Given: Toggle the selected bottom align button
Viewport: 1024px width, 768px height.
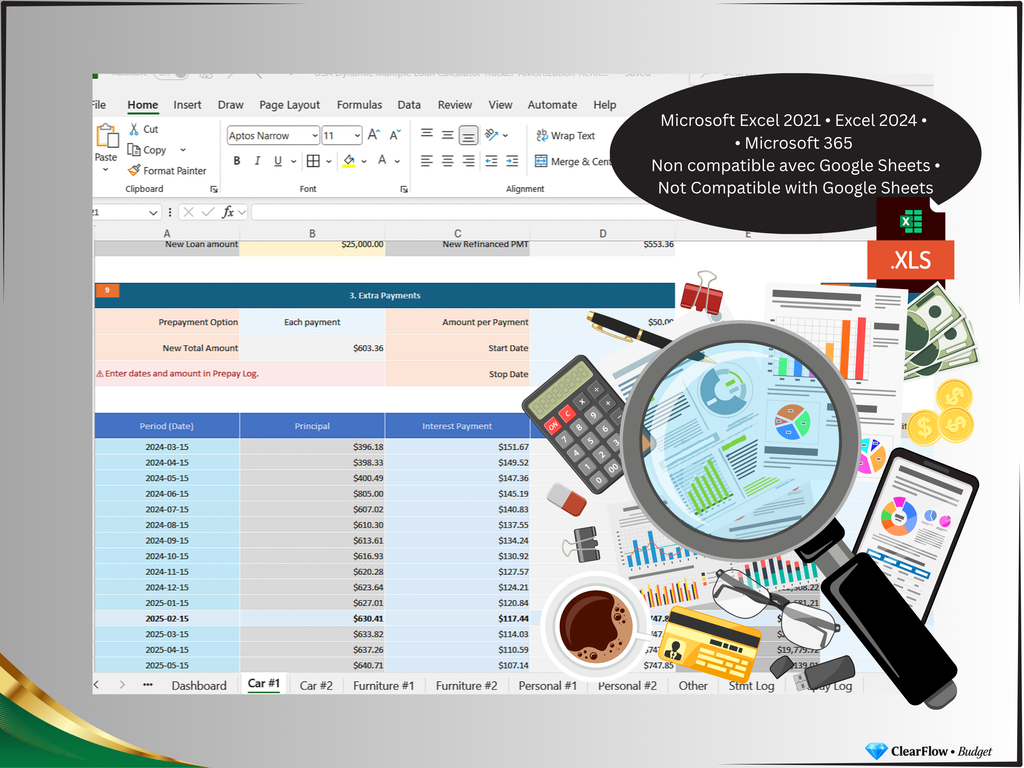Looking at the screenshot, I should click(468, 135).
